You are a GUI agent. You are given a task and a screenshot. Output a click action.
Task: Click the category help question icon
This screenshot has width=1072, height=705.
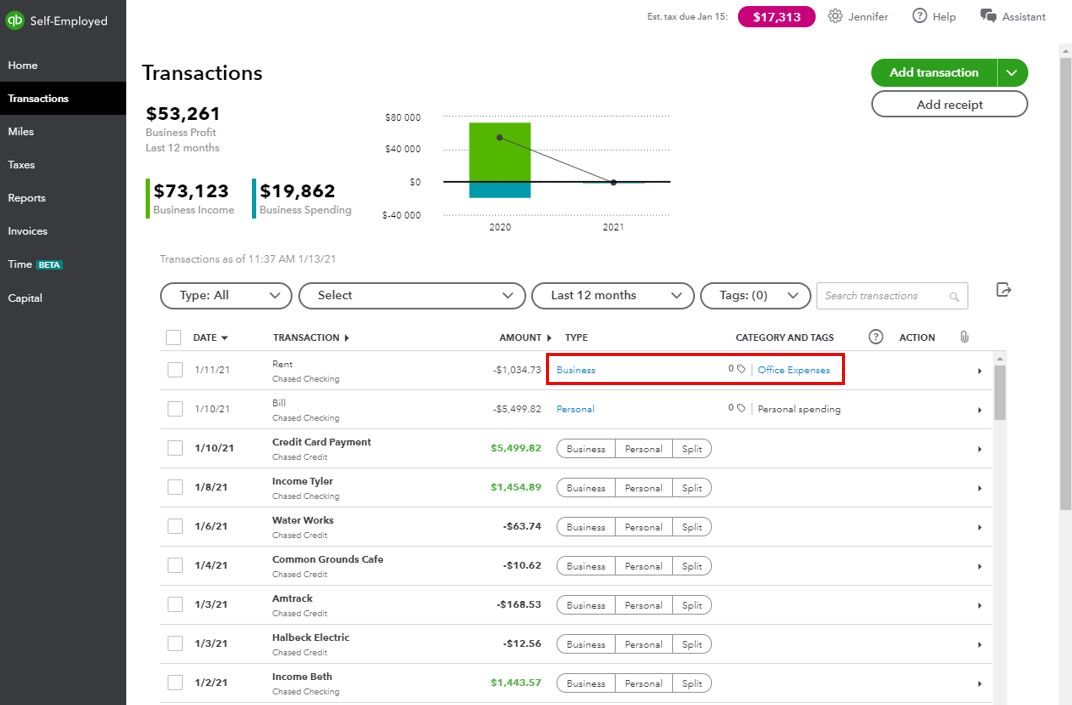tap(876, 336)
